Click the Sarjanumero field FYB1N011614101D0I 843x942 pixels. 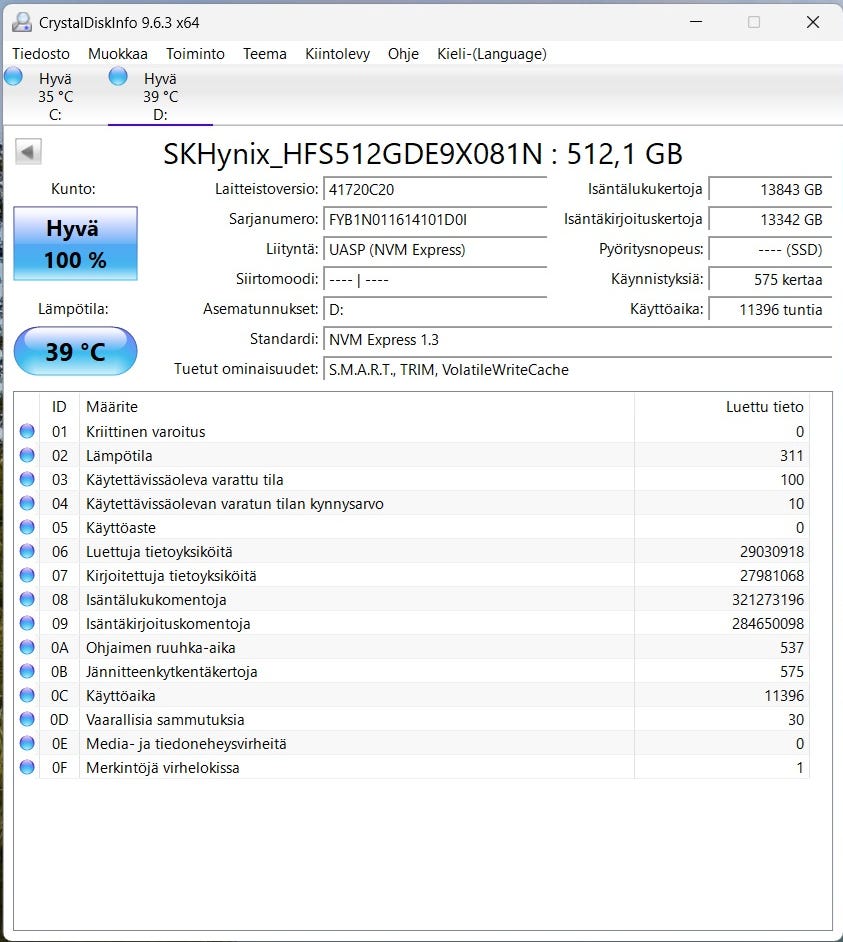click(x=435, y=219)
